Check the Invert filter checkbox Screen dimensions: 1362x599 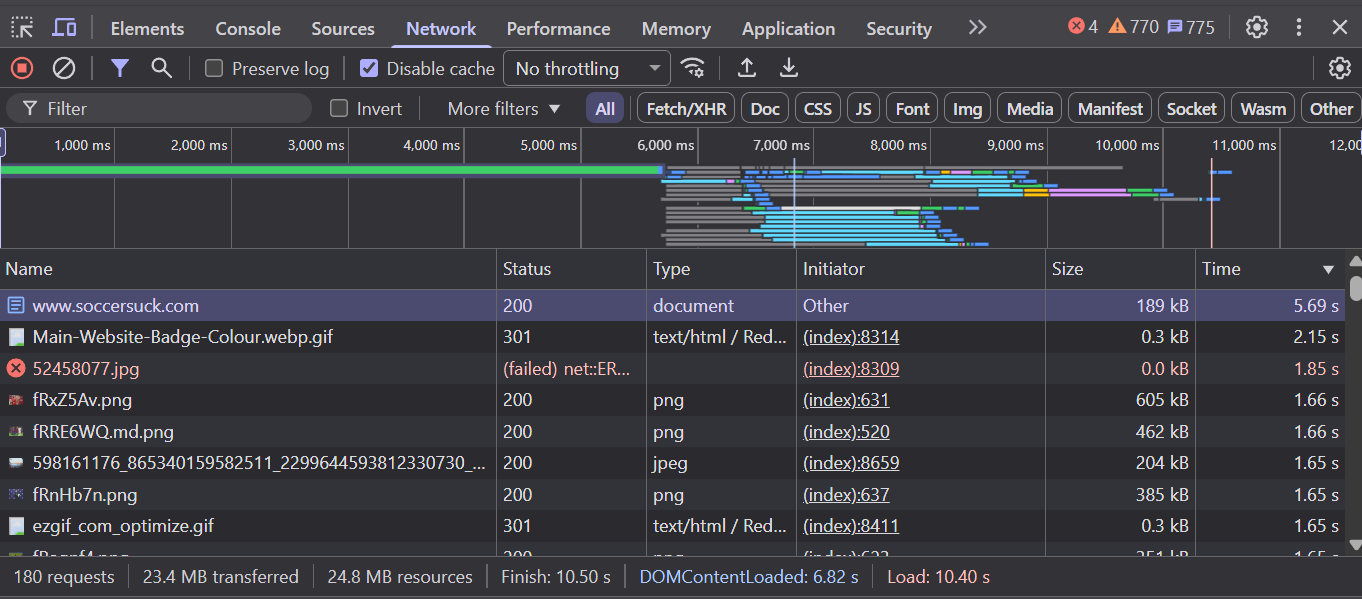coord(340,109)
